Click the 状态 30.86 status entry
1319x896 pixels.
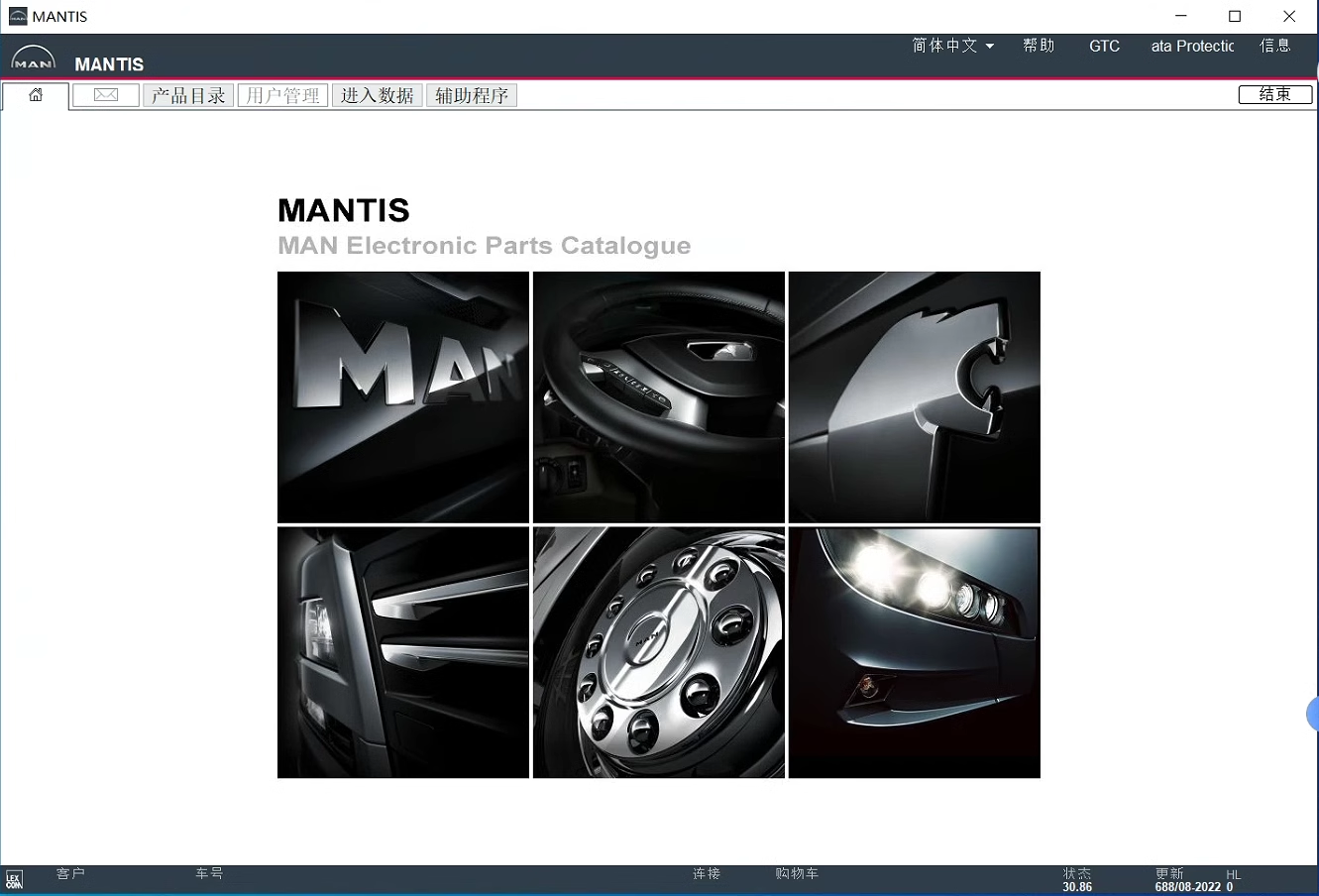(1077, 880)
